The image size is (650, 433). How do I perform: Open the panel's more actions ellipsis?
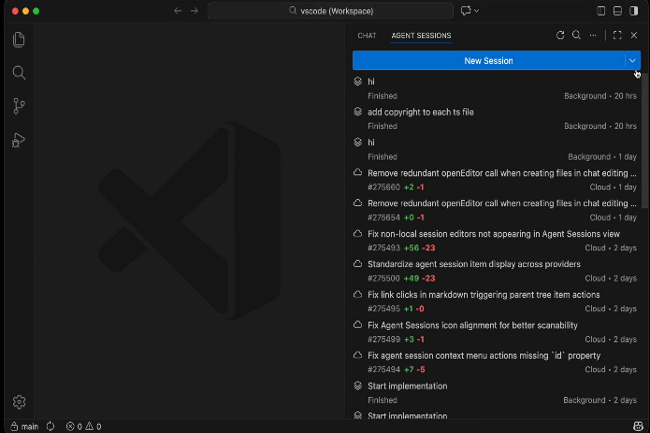coord(593,35)
